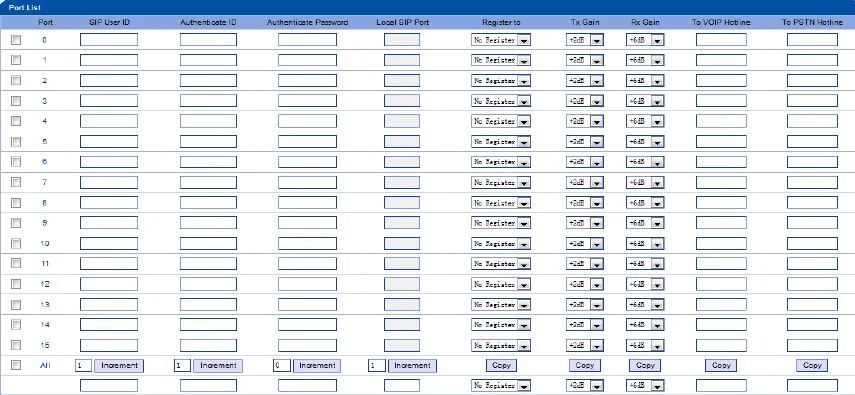Open Register to dropdown for port 15

[x=501, y=345]
